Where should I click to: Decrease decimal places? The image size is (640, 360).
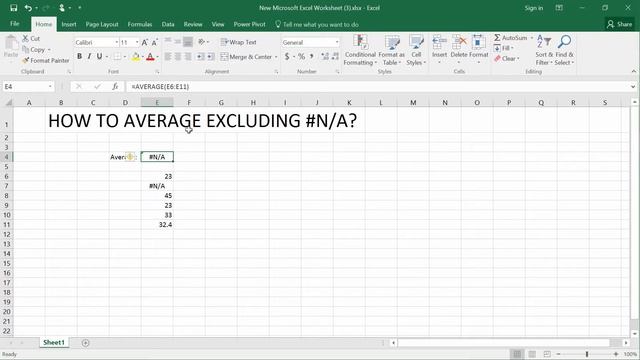(x=335, y=56)
